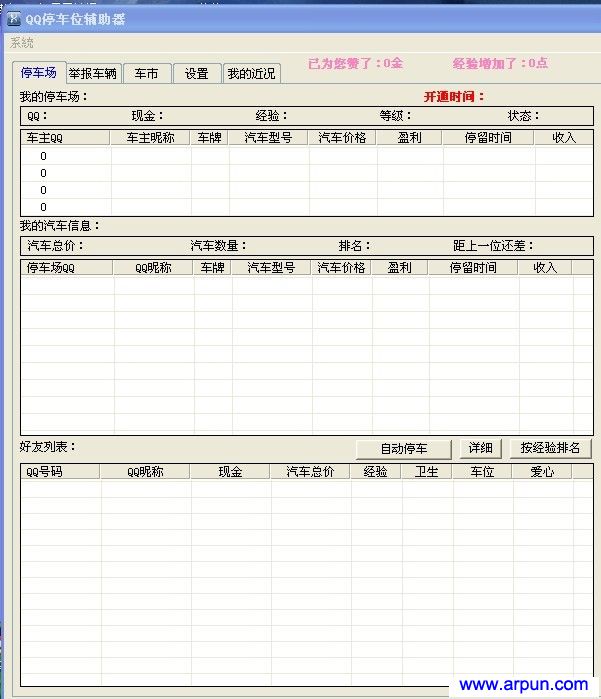Click the 好友列表 label
The width and height of the screenshot is (601, 699).
(48, 447)
